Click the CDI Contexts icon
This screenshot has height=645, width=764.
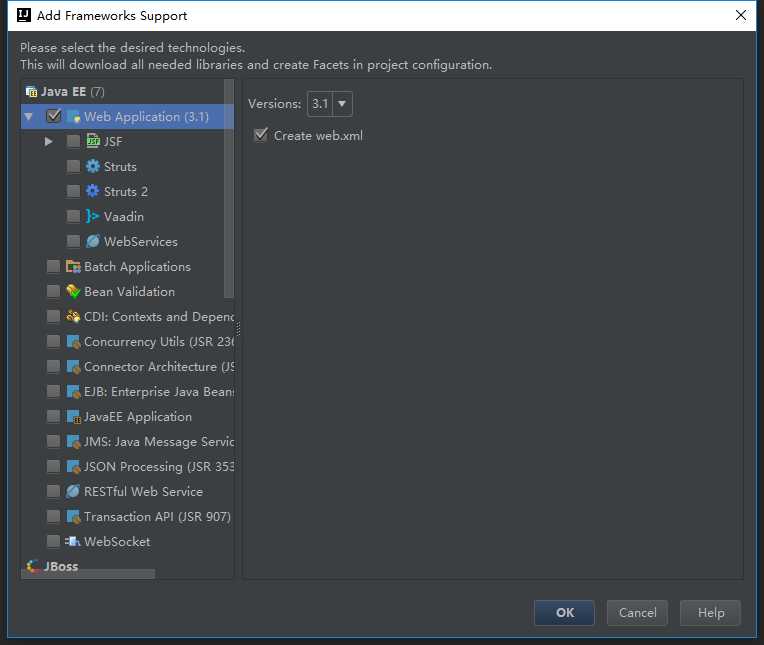point(73,317)
